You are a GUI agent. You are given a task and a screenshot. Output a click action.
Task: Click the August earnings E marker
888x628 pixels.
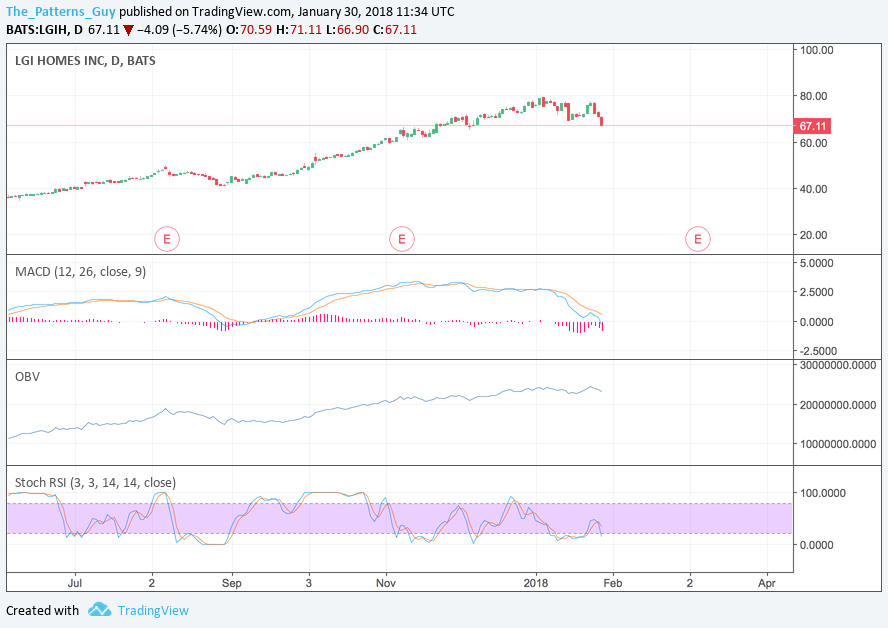tap(166, 239)
